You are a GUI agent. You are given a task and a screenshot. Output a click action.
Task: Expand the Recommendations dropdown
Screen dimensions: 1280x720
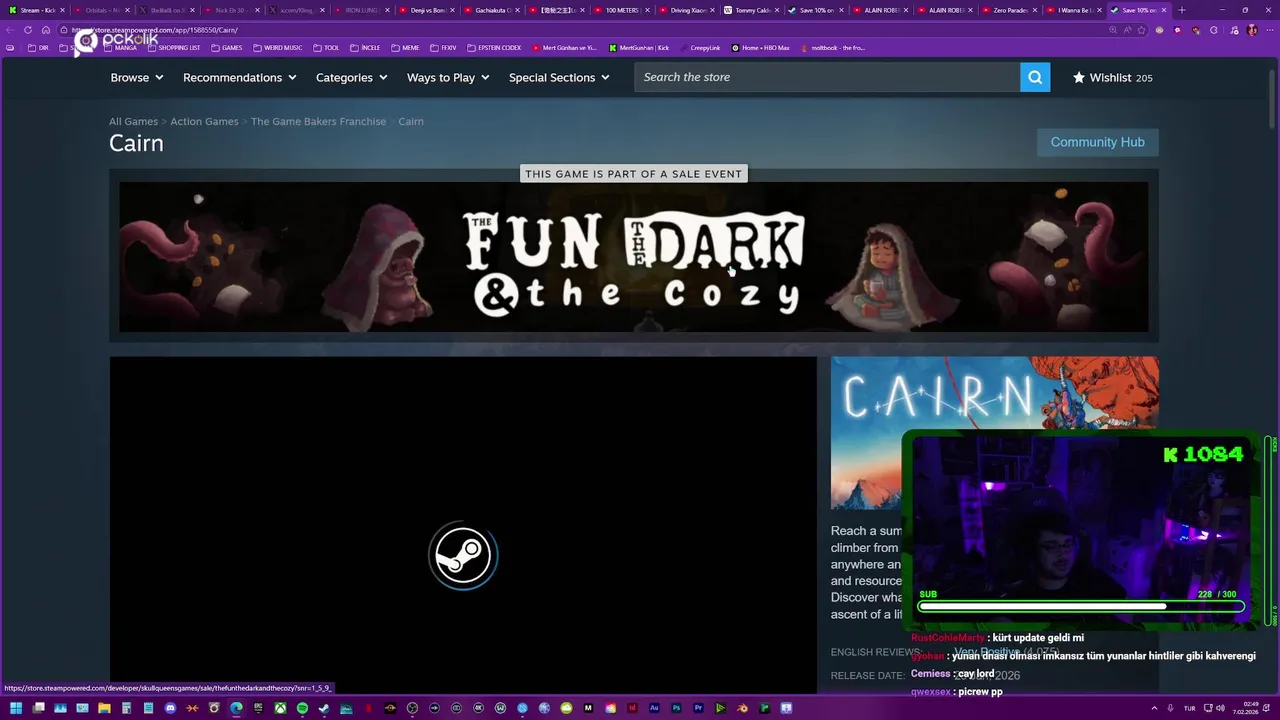(240, 77)
